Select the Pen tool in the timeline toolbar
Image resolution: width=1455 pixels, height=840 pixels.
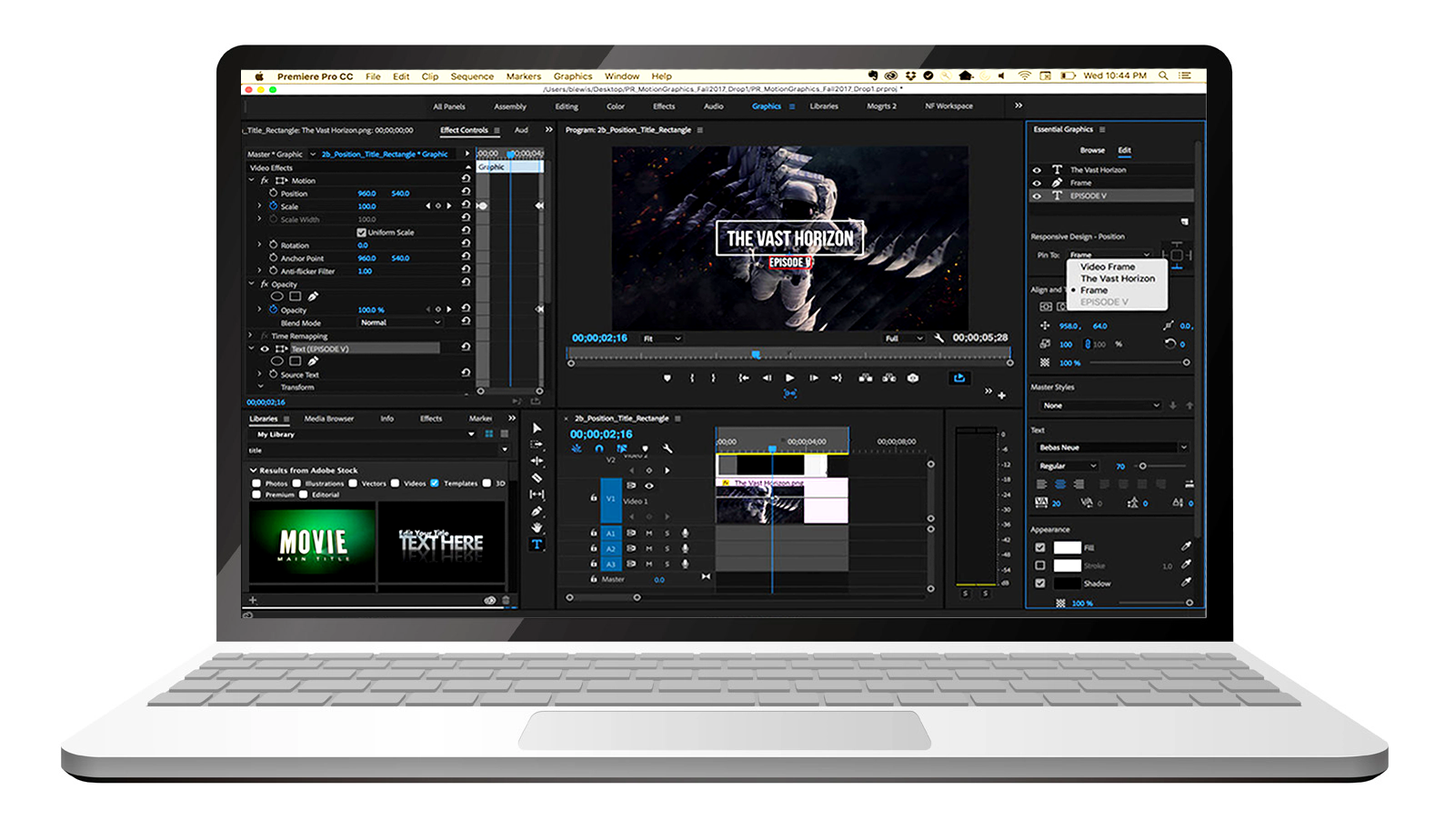coord(537,512)
